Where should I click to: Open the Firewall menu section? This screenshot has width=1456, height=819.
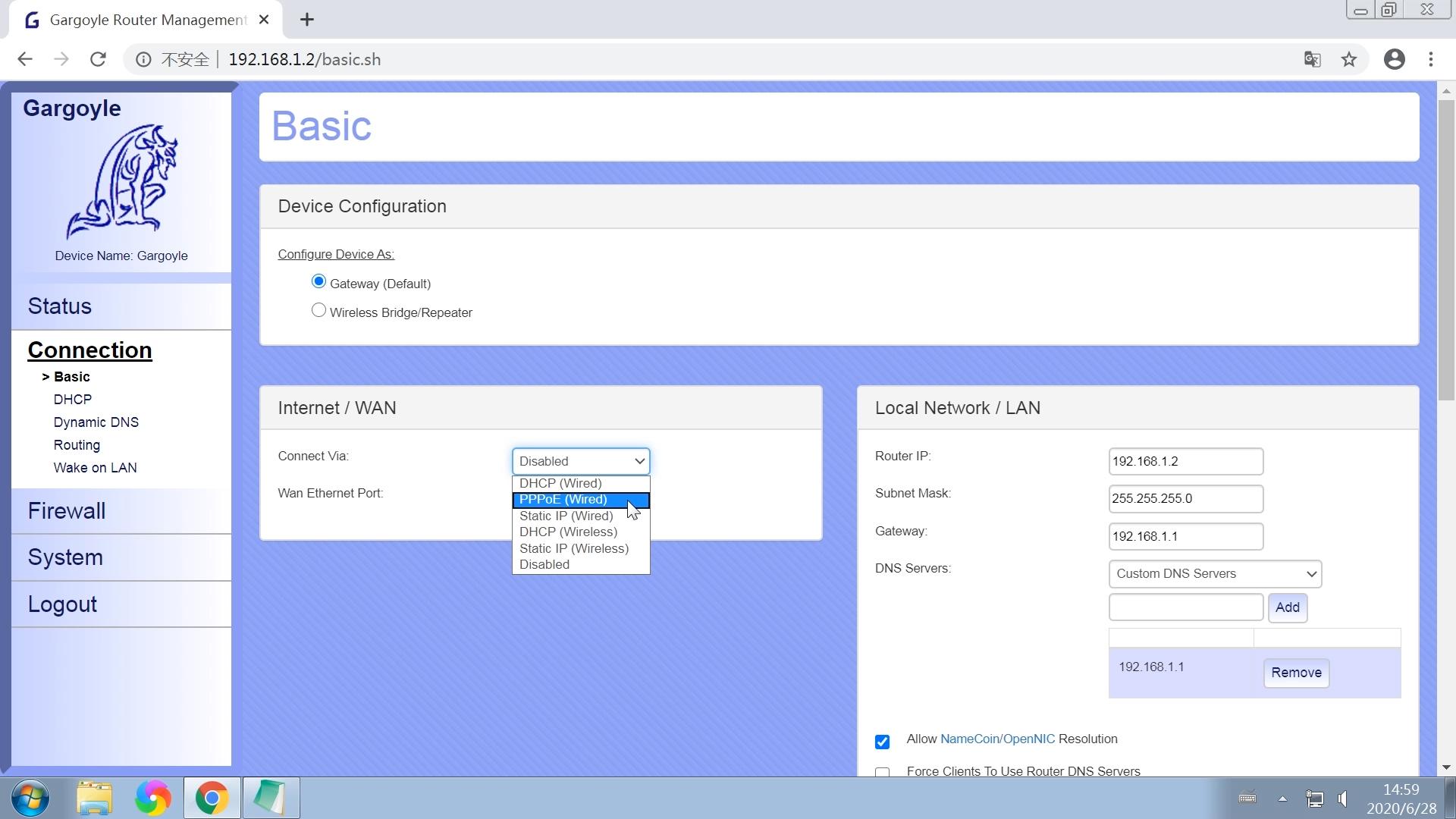tap(67, 511)
